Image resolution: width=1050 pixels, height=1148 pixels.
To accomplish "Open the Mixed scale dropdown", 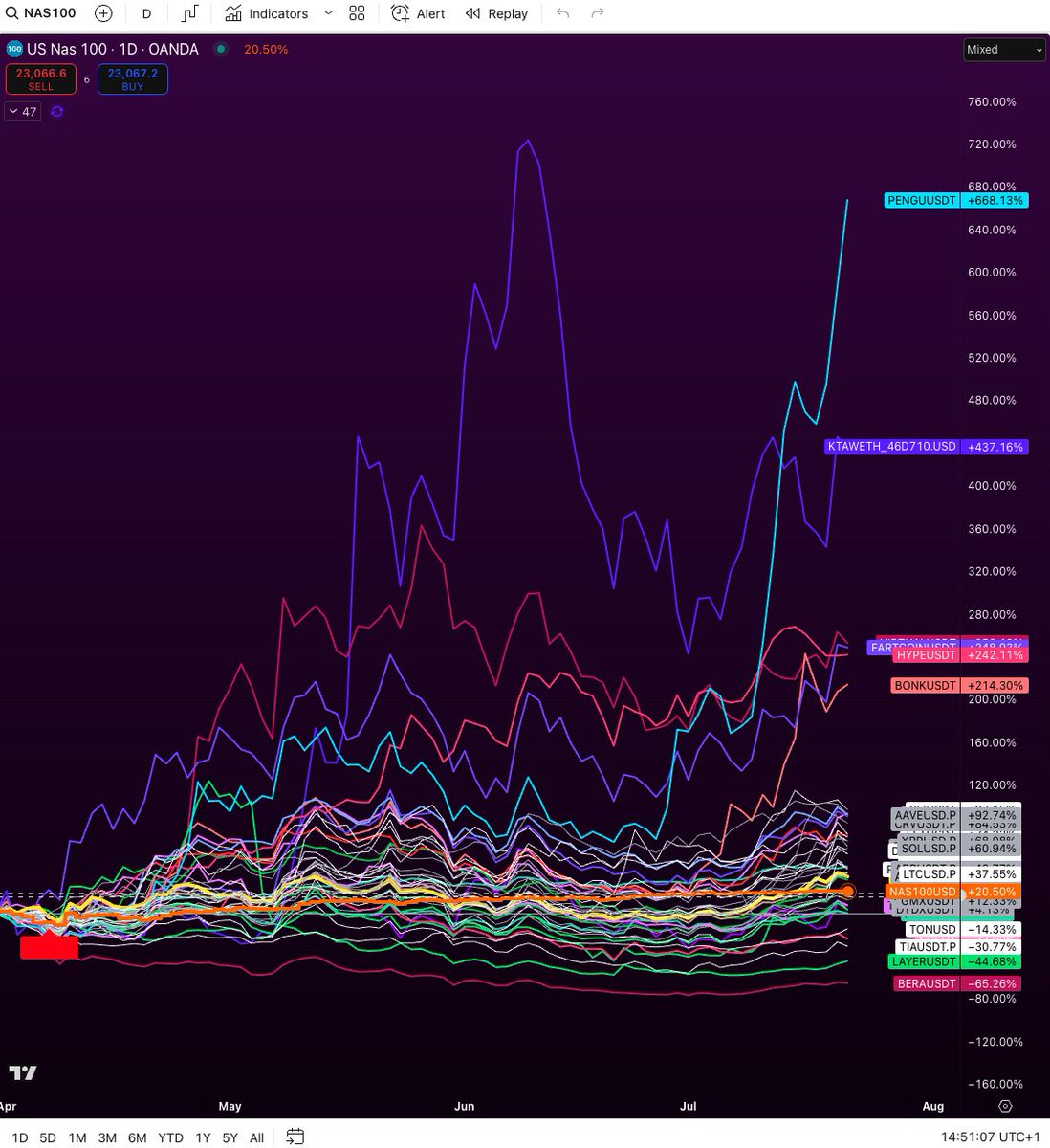I will click(x=1004, y=50).
